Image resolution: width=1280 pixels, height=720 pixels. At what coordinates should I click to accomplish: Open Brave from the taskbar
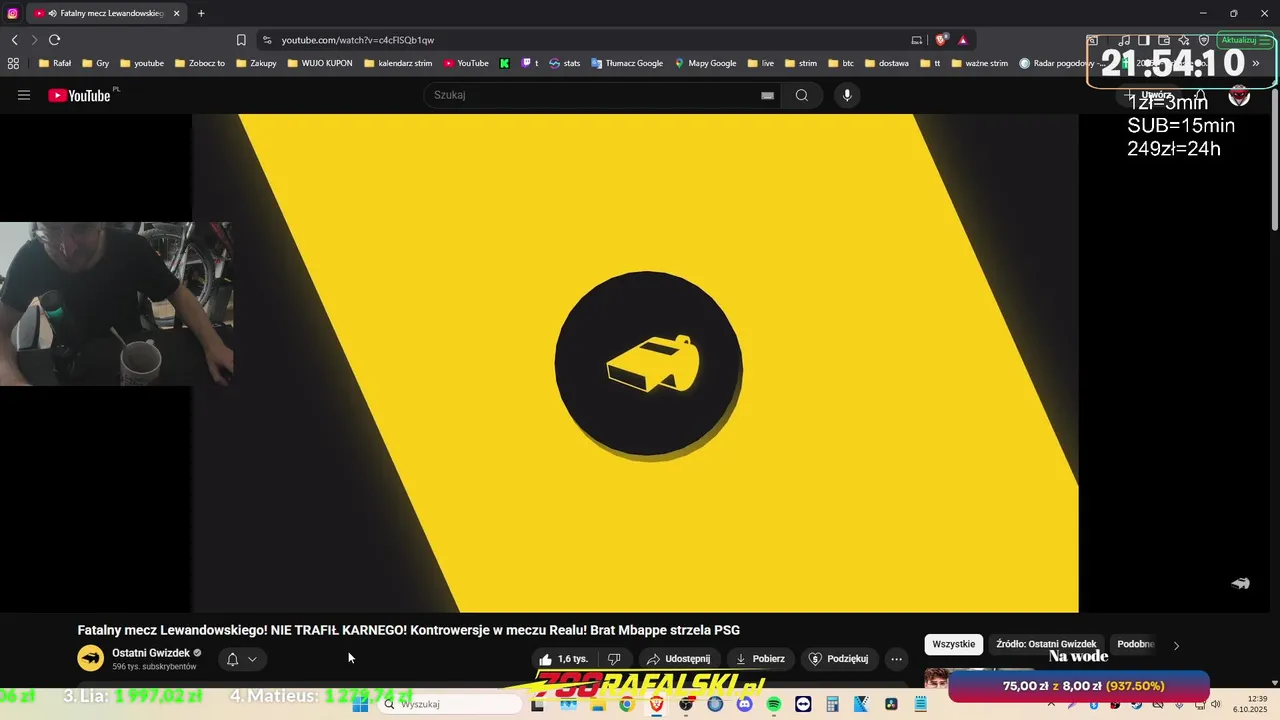click(656, 704)
